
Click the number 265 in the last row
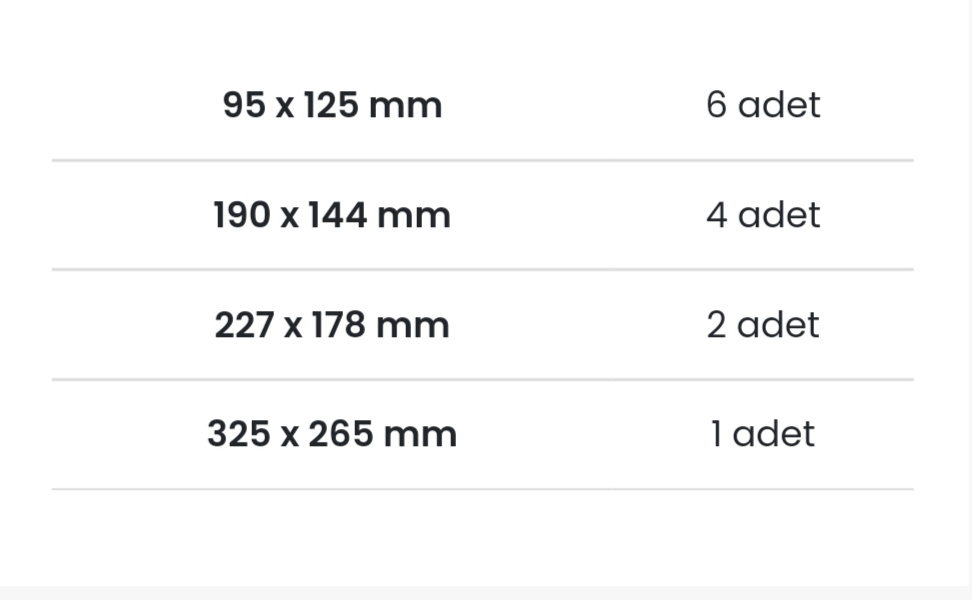click(341, 434)
